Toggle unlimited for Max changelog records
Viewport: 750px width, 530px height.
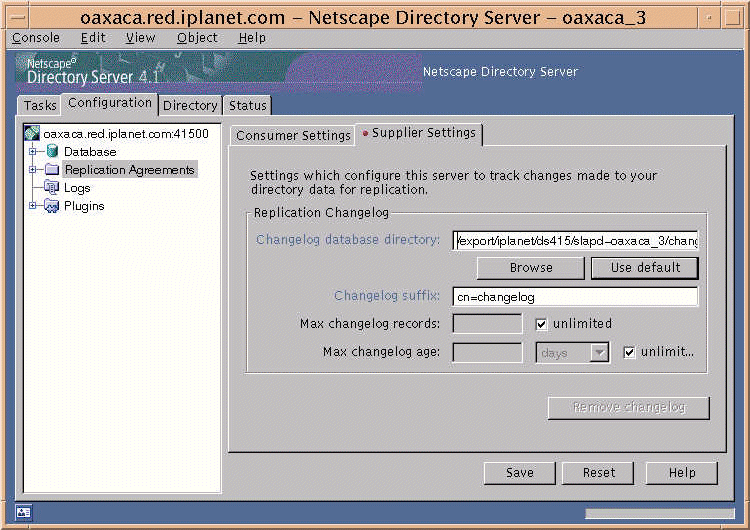(x=541, y=324)
